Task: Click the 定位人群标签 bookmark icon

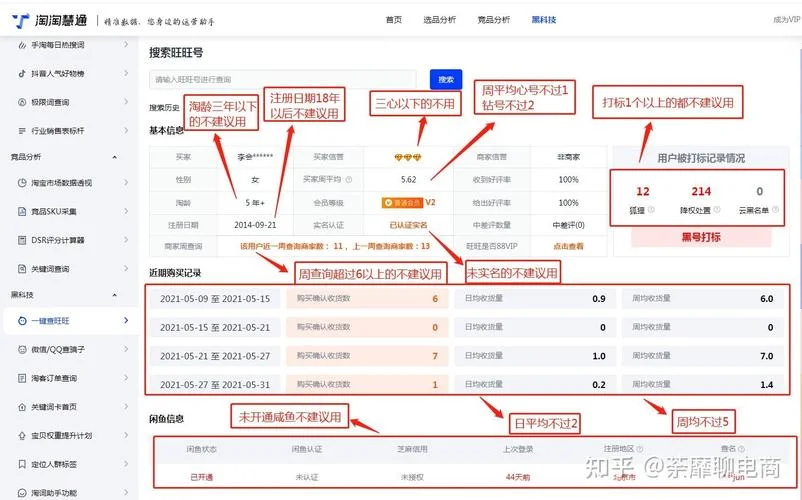Action: click(x=22, y=464)
